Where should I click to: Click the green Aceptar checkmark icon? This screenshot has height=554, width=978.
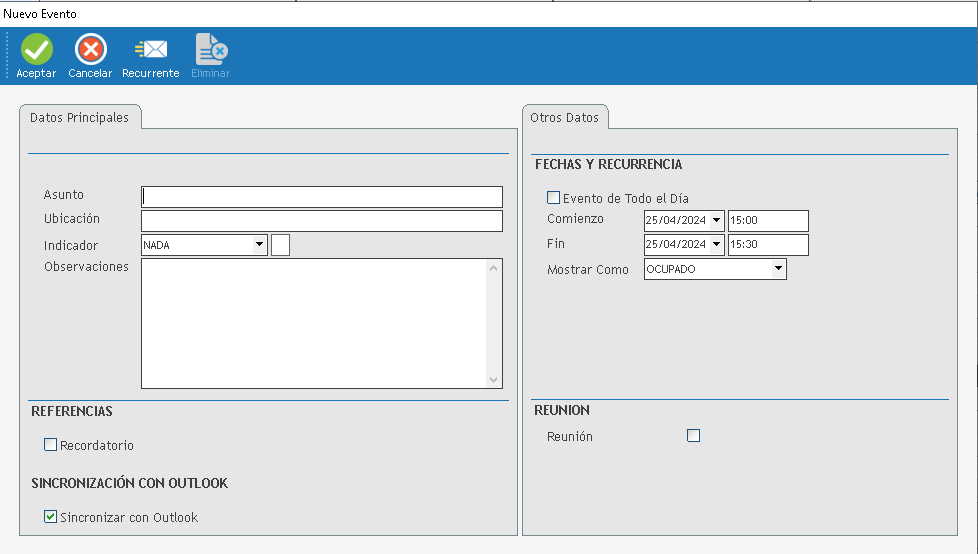pos(36,49)
